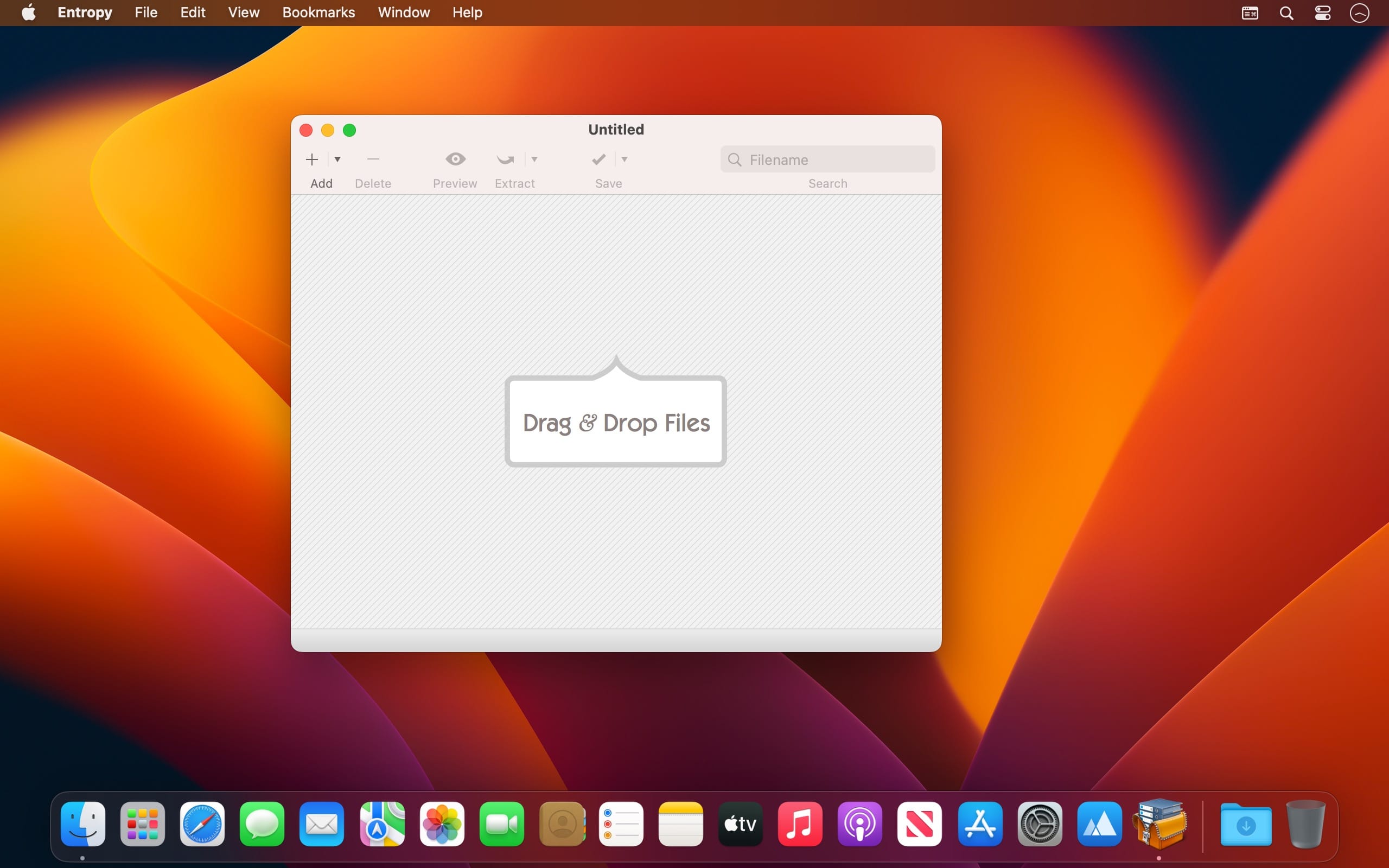Click the Save checkmark icon
The height and width of the screenshot is (868, 1389).
pos(598,159)
